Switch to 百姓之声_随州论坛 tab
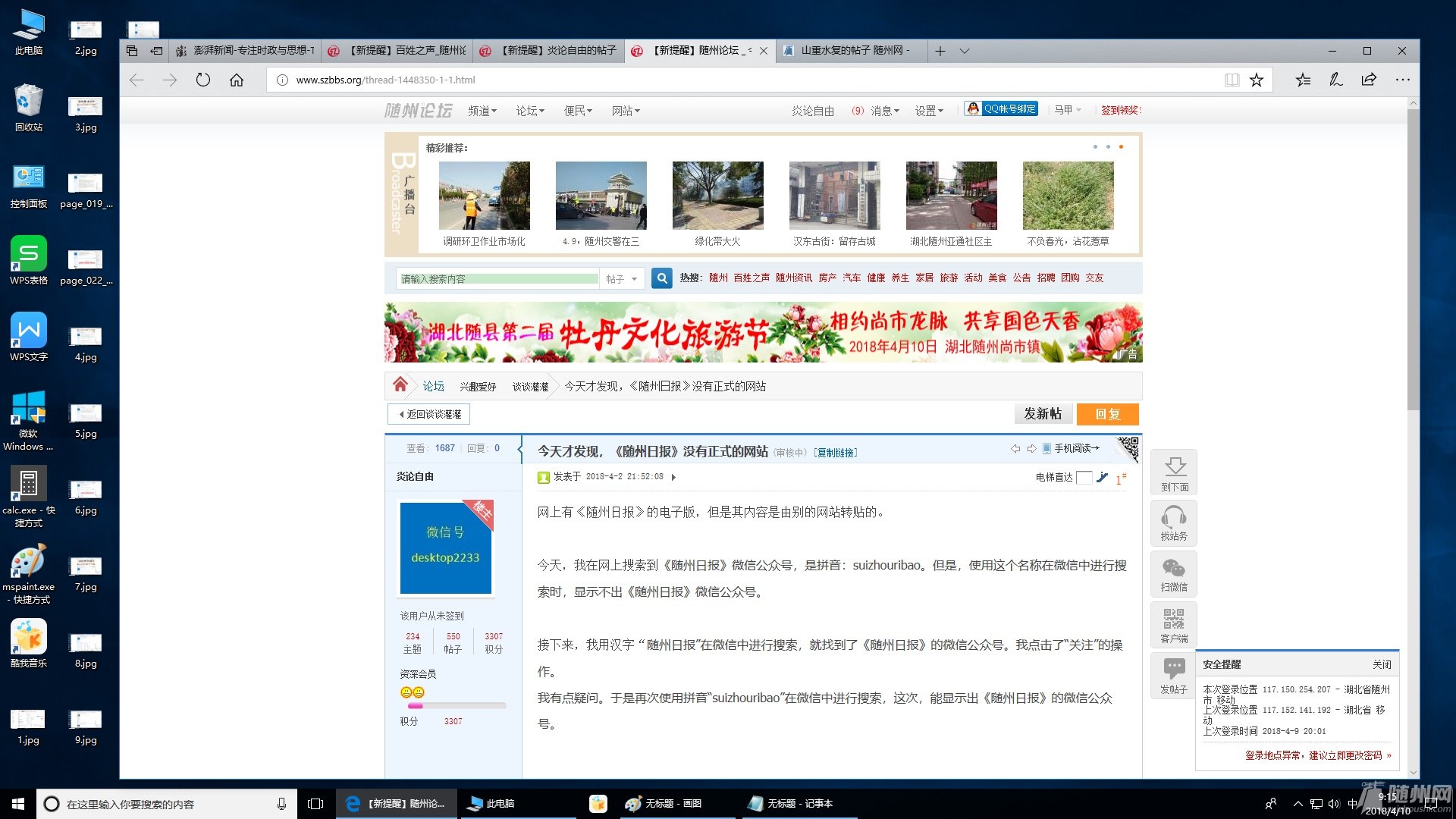This screenshot has width=1456, height=819. 398,51
